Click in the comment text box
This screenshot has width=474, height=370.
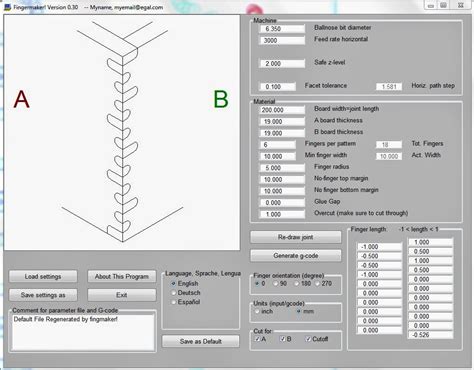click(83, 332)
